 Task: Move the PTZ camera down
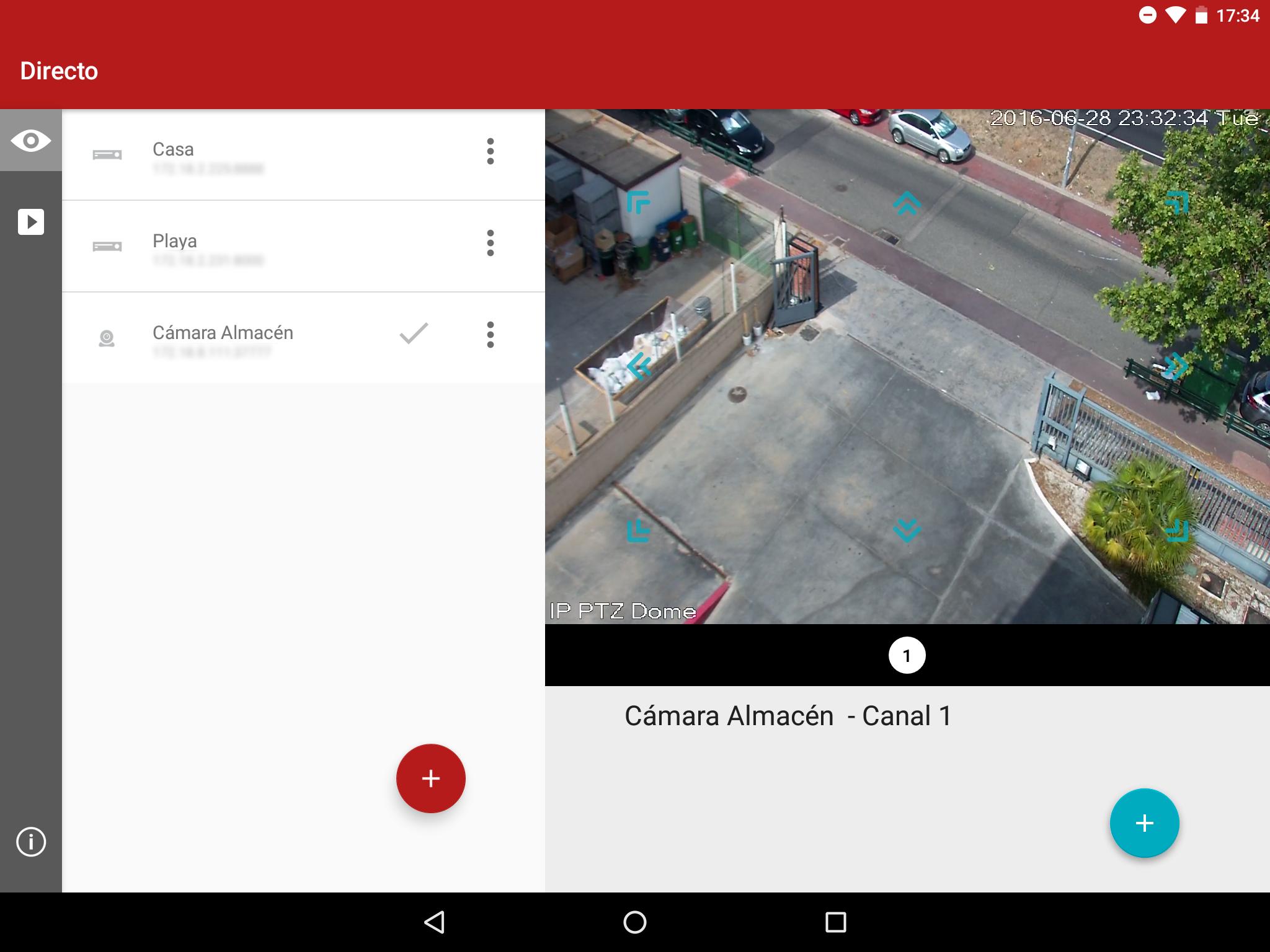pyautogui.click(x=907, y=531)
